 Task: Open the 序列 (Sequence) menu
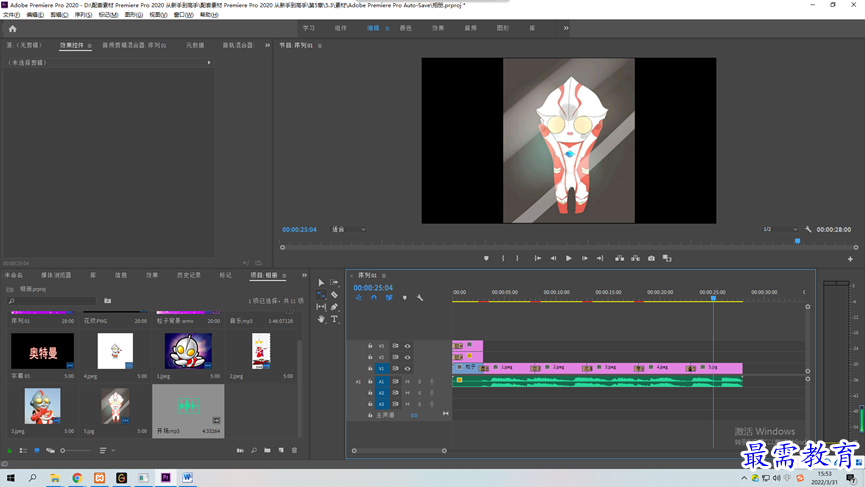(x=83, y=15)
